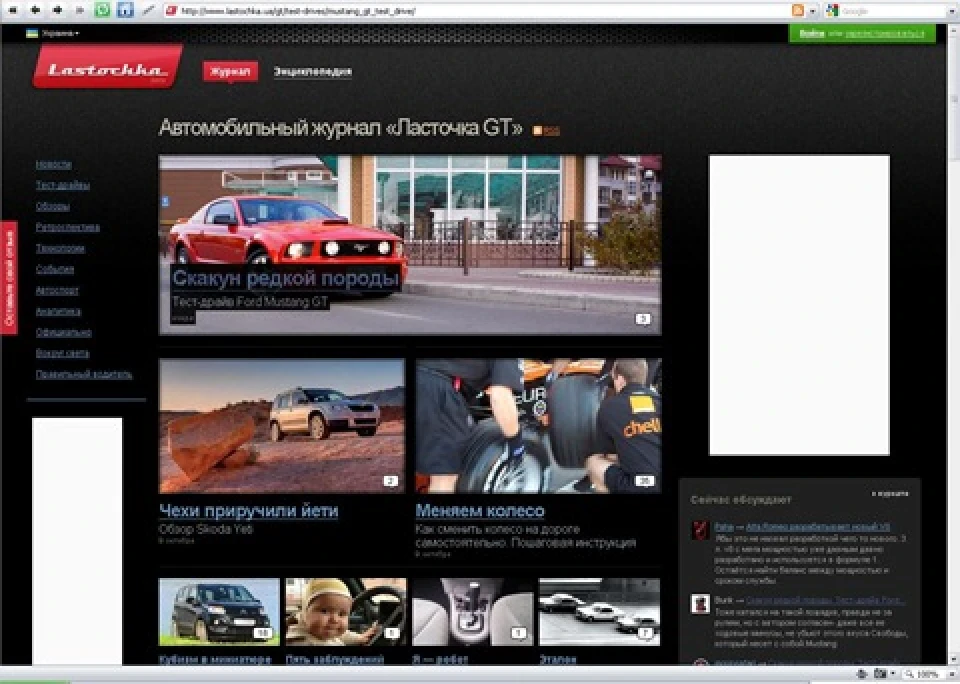The image size is (960, 684).
Task: Click the dark Citroen car thumbnail
Action: [219, 612]
